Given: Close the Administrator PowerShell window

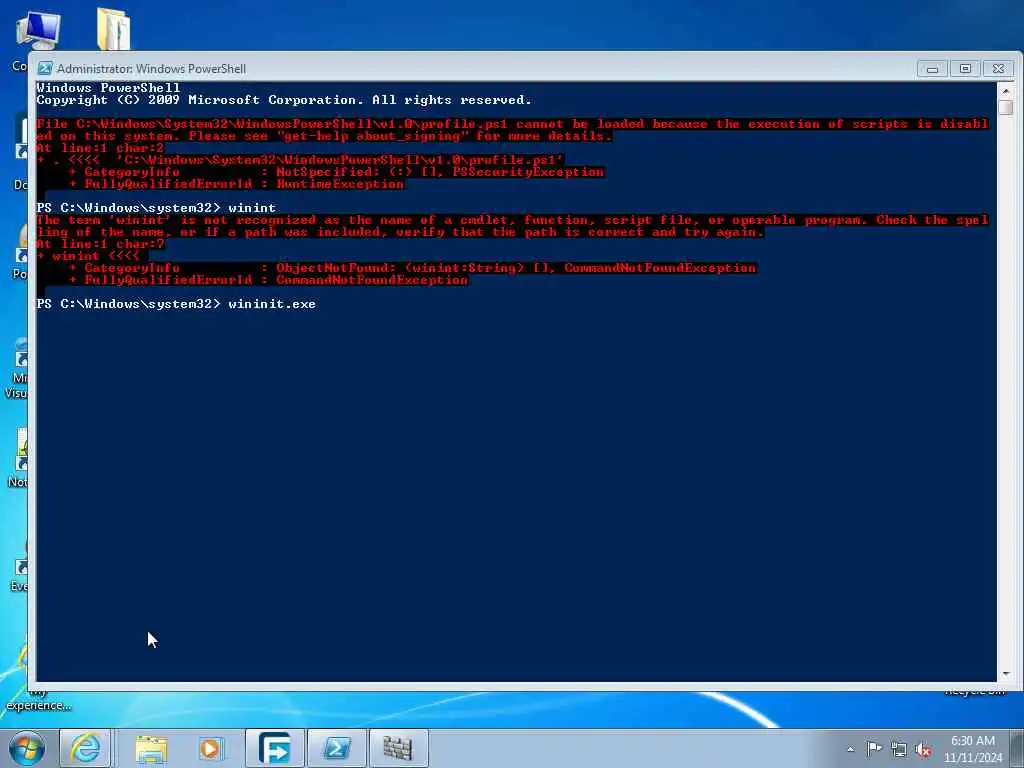Looking at the screenshot, I should click(998, 69).
